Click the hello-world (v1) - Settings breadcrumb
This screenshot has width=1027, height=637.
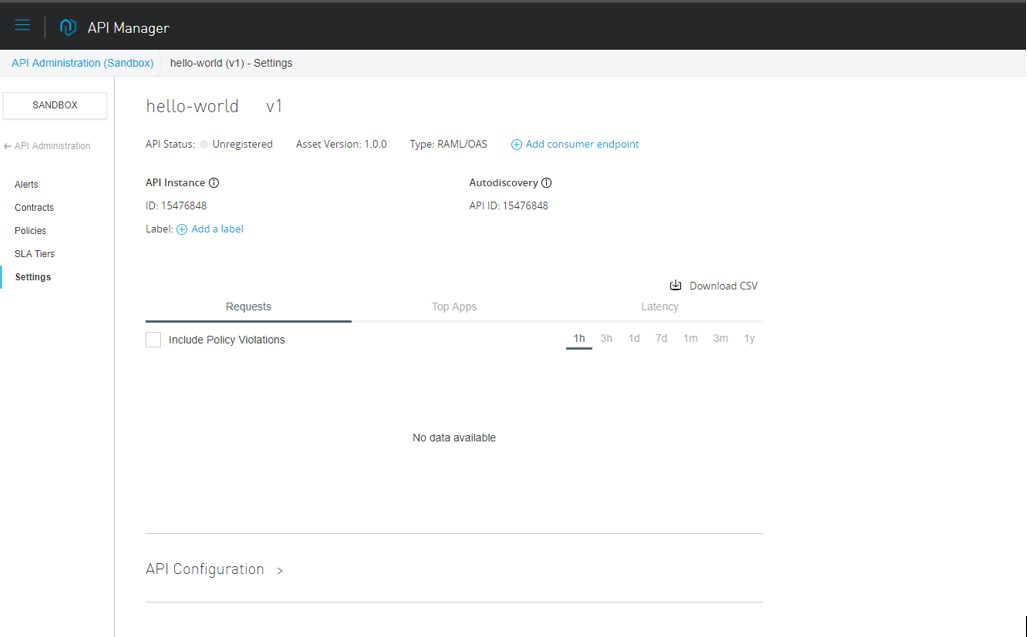[231, 64]
